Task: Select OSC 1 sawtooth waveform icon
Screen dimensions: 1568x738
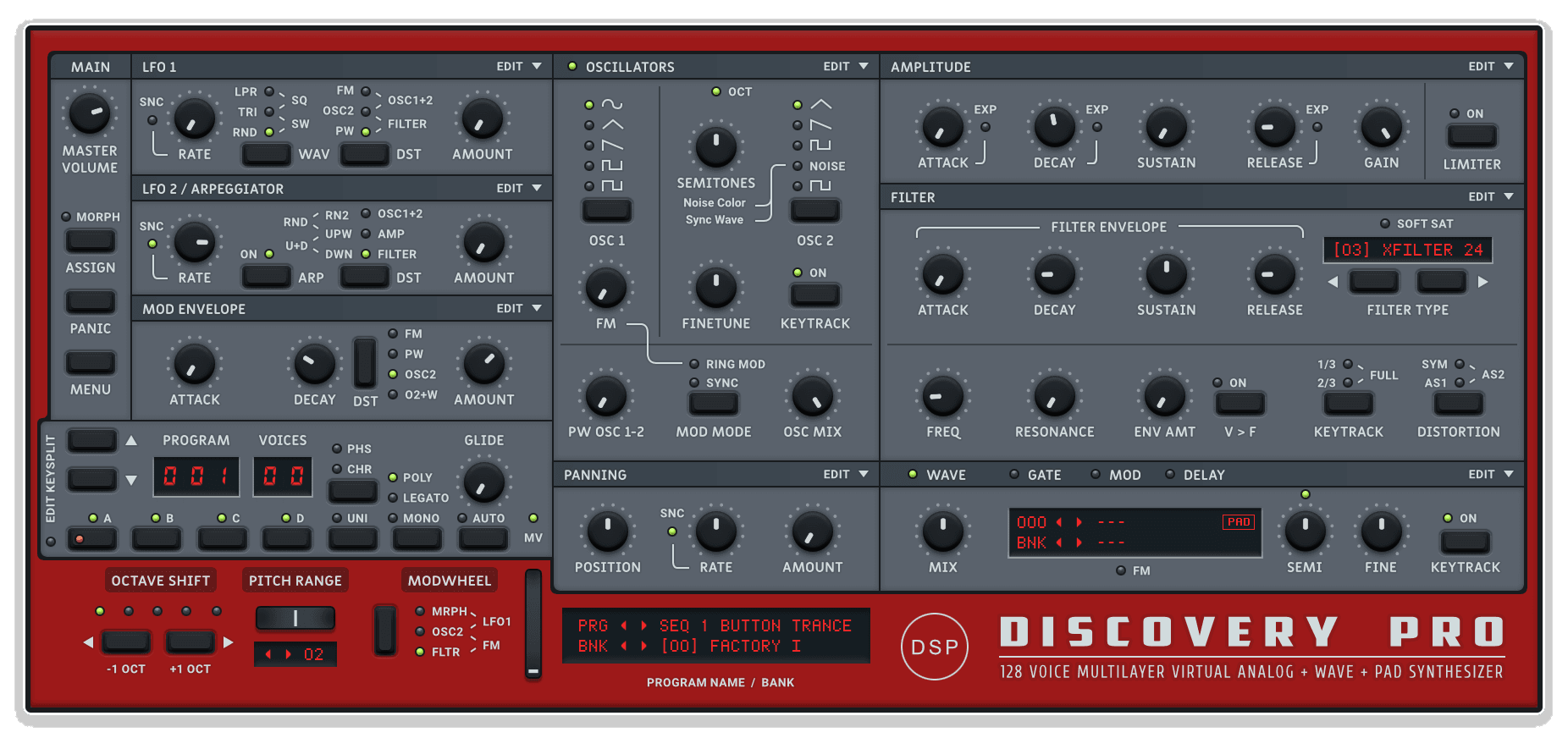Action: pyautogui.click(x=611, y=146)
